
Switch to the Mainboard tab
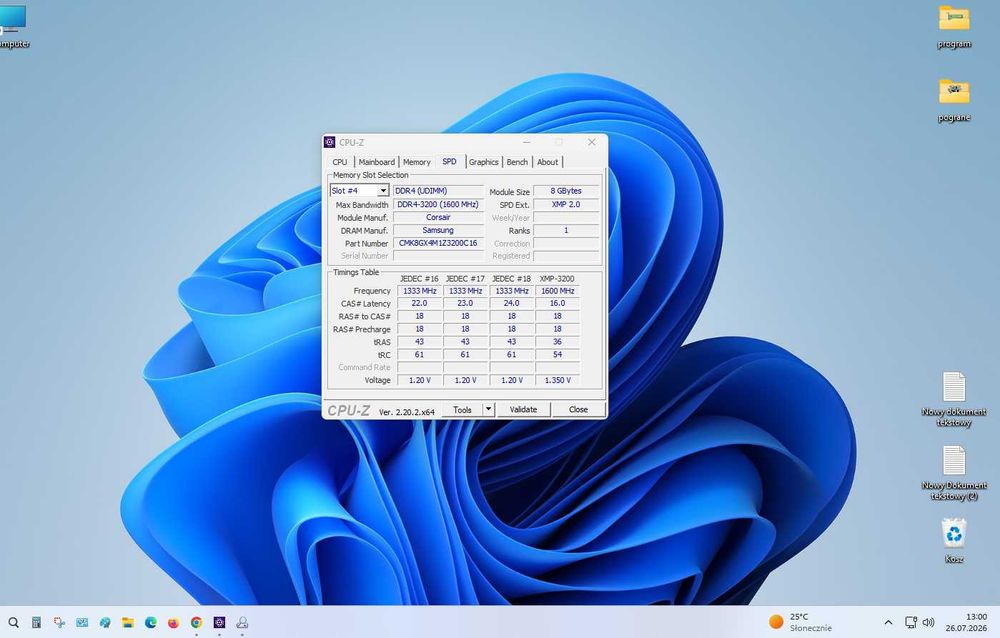pos(376,162)
